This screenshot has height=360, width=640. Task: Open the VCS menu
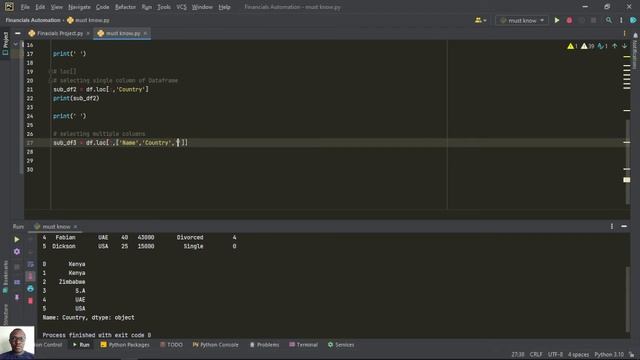point(181,7)
